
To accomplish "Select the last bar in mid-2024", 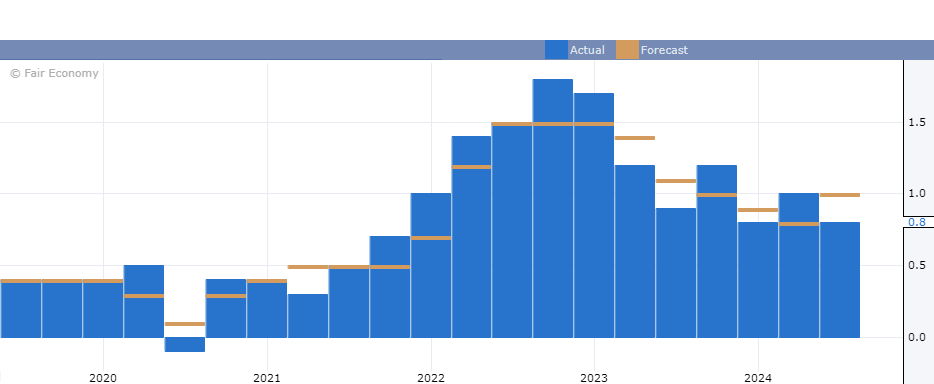I will (840, 280).
